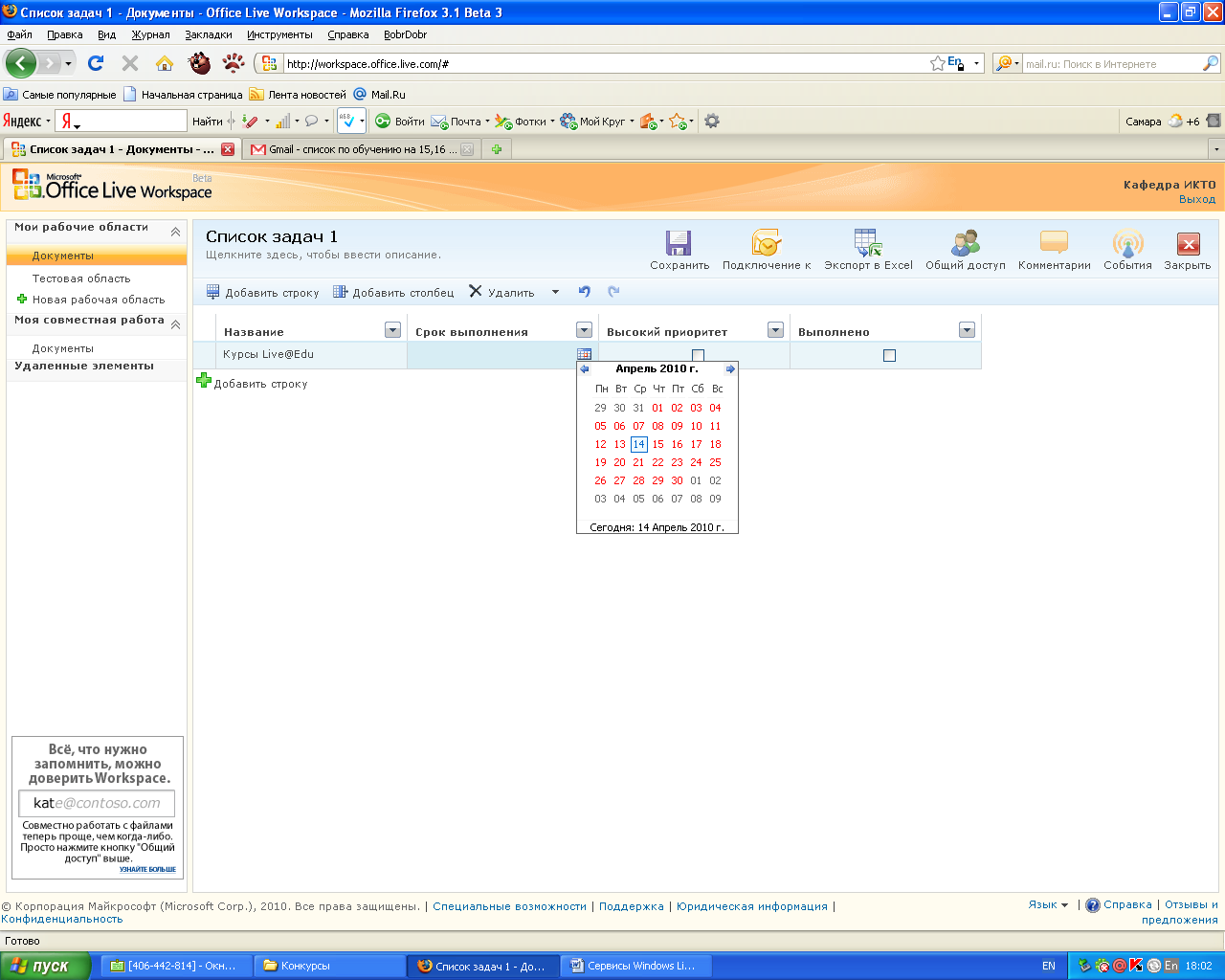Open Удаленные элементы
The image size is (1225, 980).
[84, 366]
